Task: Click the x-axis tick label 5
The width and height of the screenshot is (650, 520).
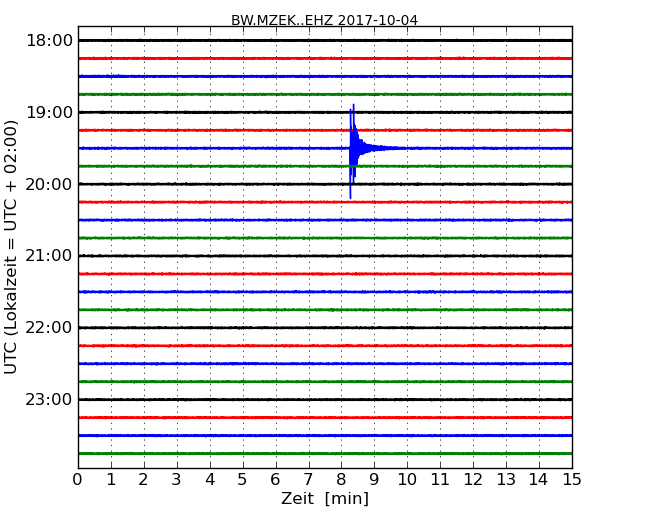Action: click(243, 480)
